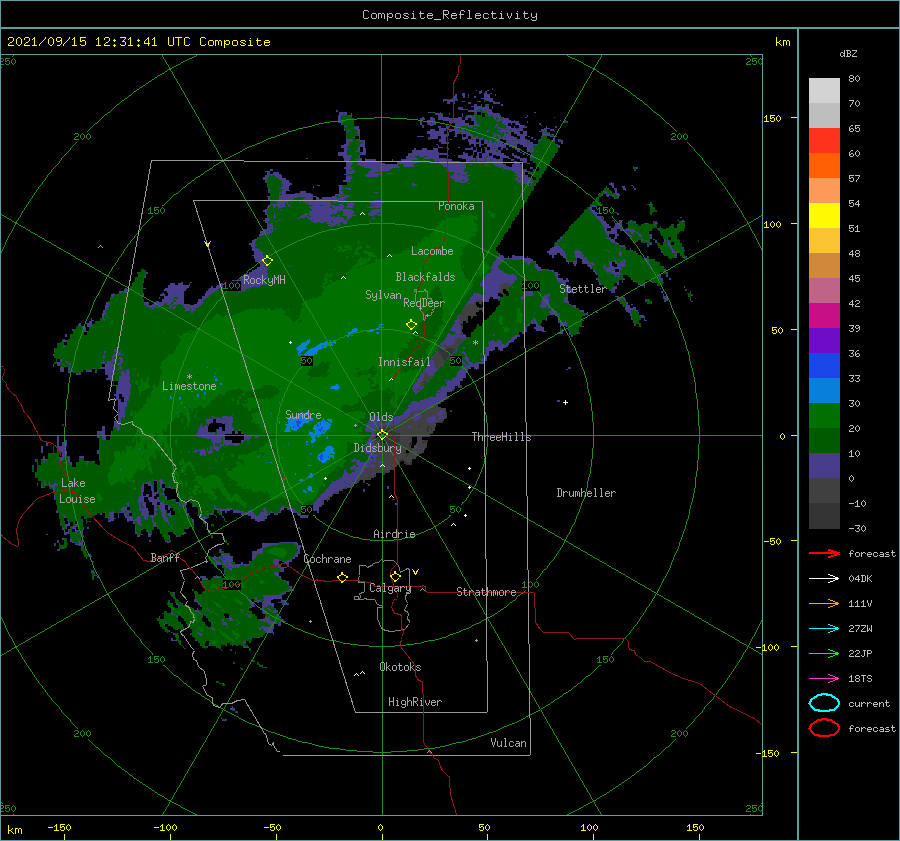
Task: Click the yellow diamond marker above Calgary
Action: point(395,576)
